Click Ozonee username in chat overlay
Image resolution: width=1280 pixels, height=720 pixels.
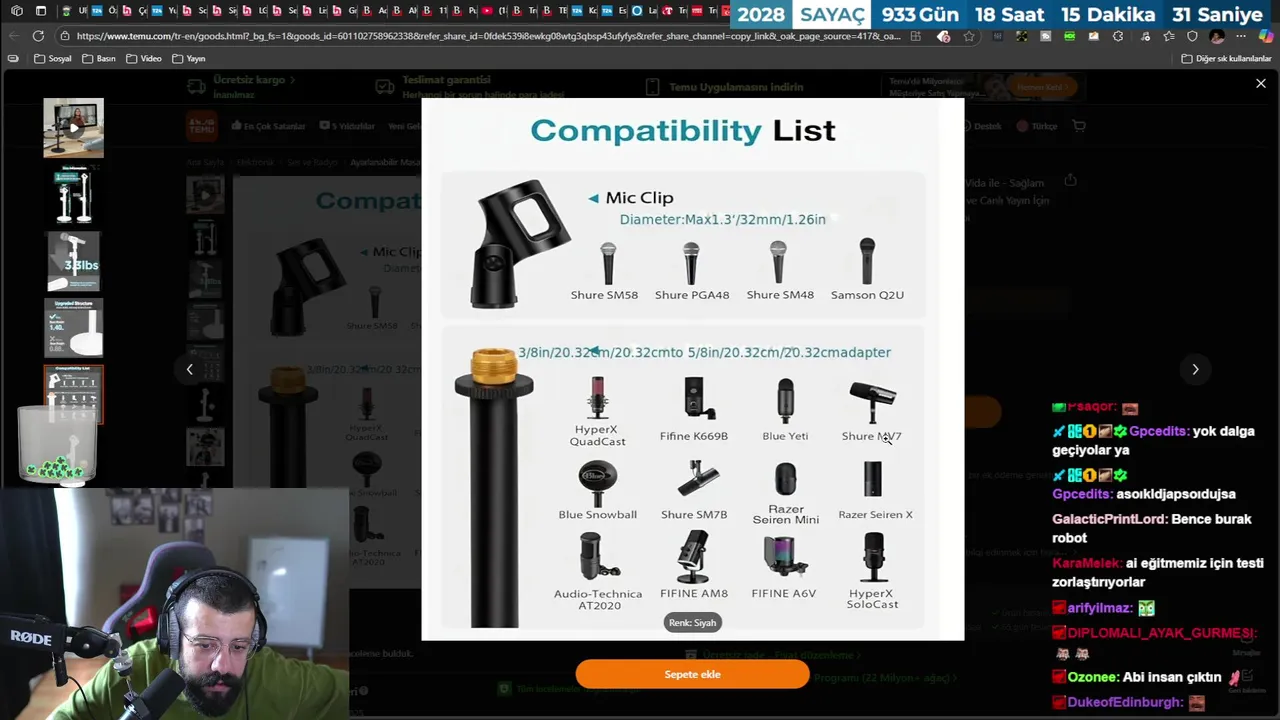(x=1092, y=677)
